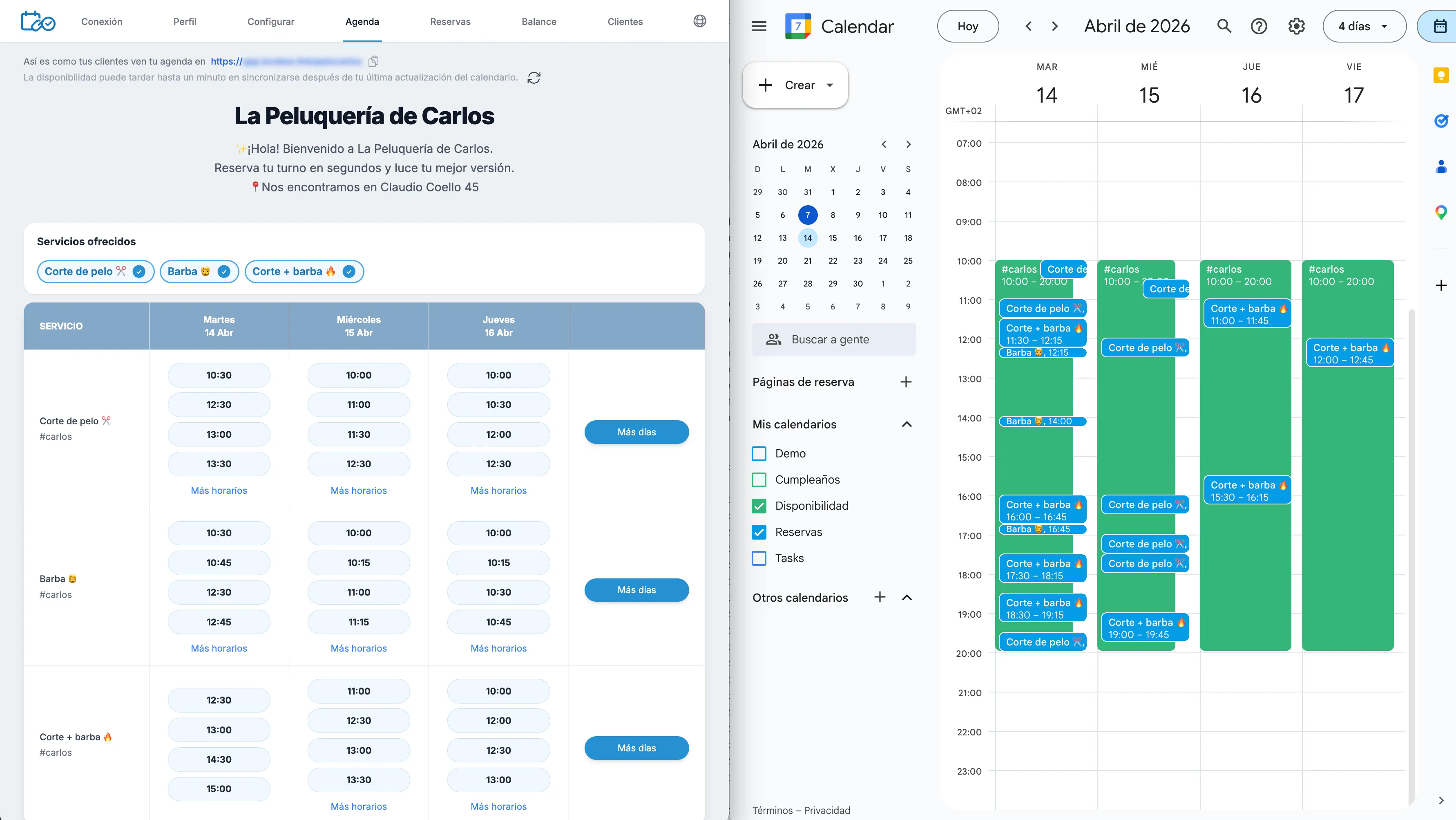Click Más horarios under Martes Barba slots
1456x820 pixels.
click(x=219, y=648)
